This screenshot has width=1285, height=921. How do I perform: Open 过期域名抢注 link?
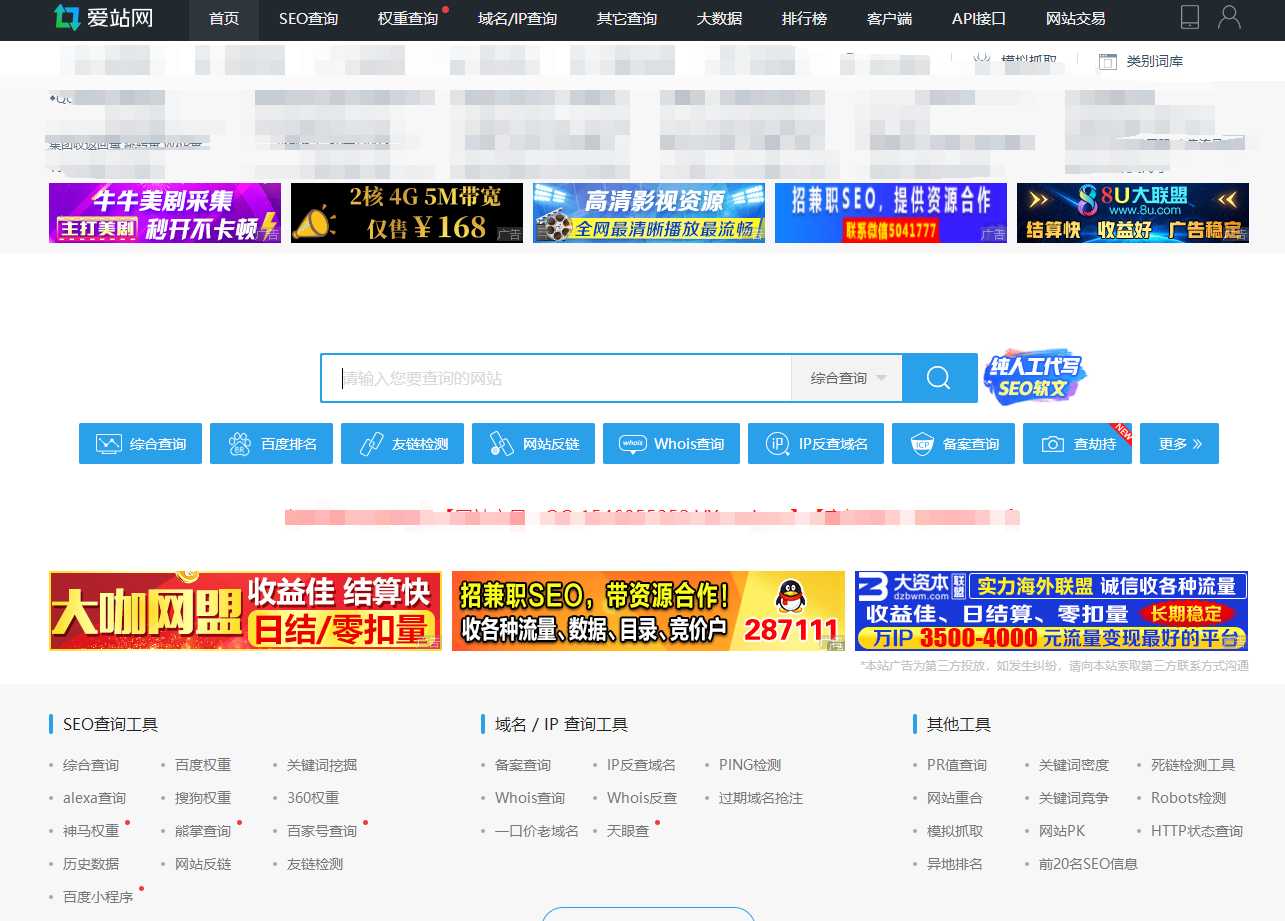coord(761,798)
